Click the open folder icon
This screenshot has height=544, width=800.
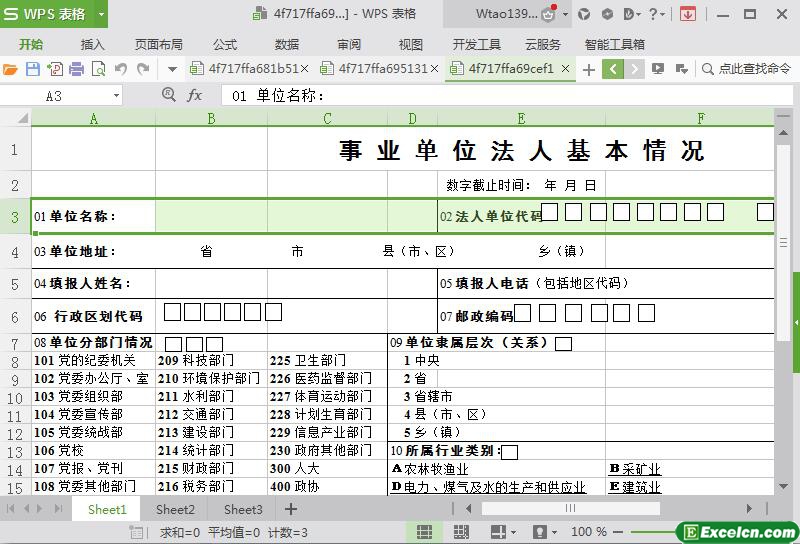[11, 69]
